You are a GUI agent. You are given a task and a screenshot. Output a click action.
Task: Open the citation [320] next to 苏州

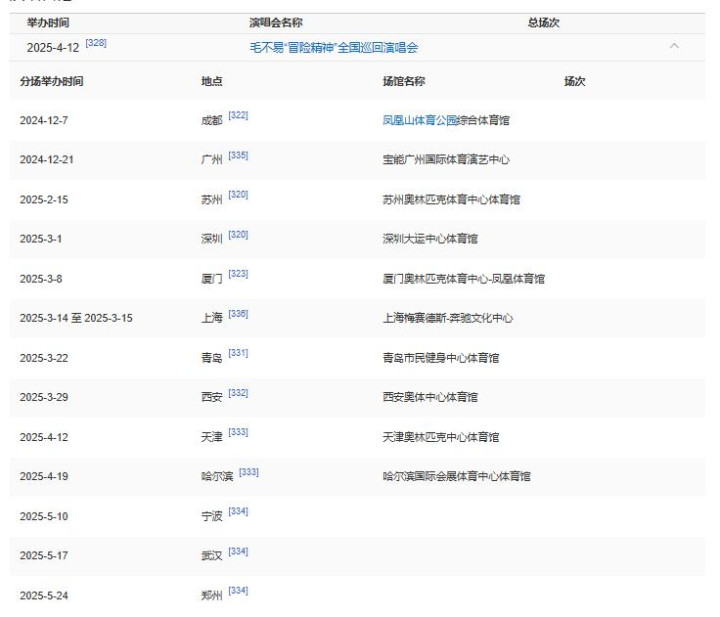(238, 196)
